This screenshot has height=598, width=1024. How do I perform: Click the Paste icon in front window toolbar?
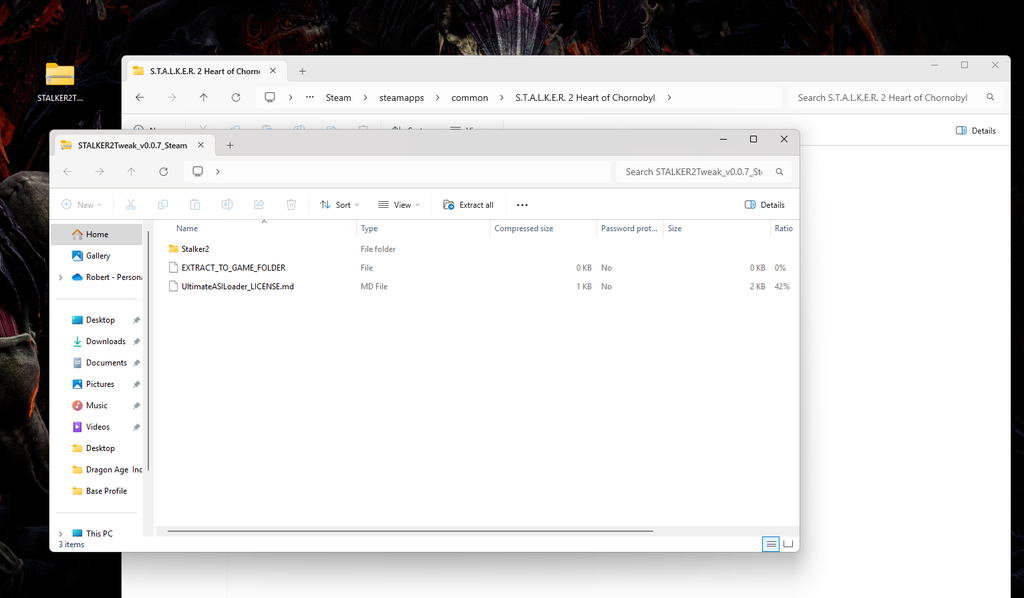[195, 205]
